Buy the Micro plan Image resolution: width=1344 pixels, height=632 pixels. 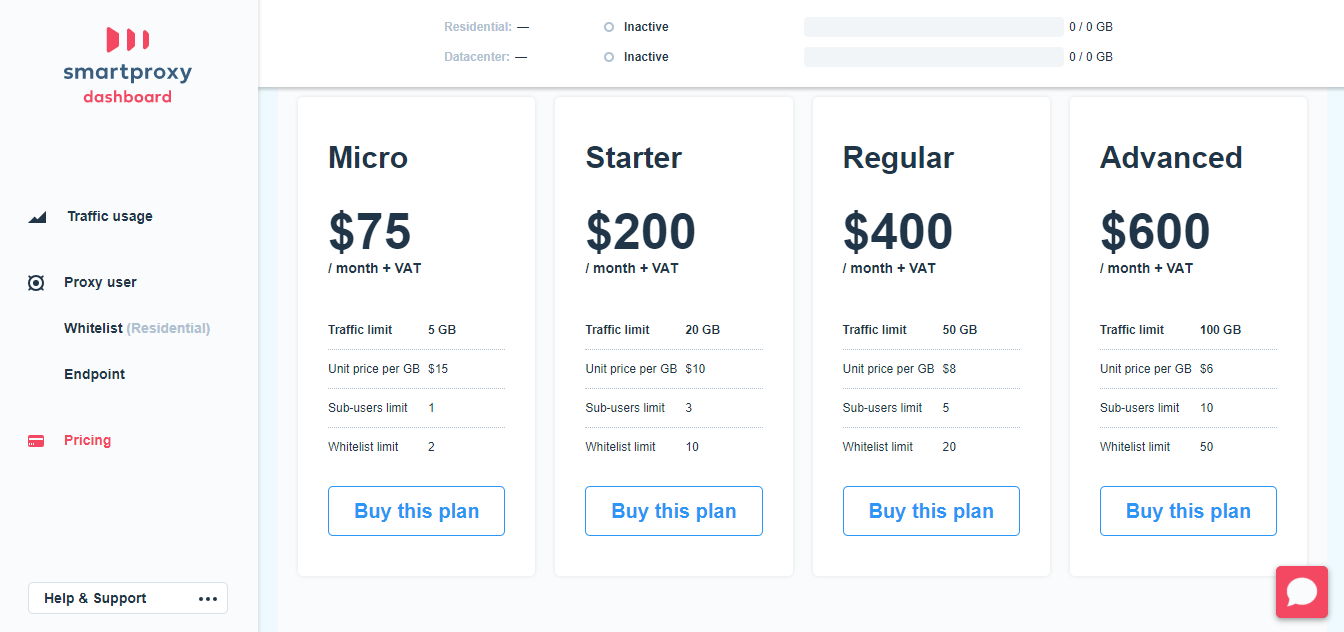coord(416,510)
